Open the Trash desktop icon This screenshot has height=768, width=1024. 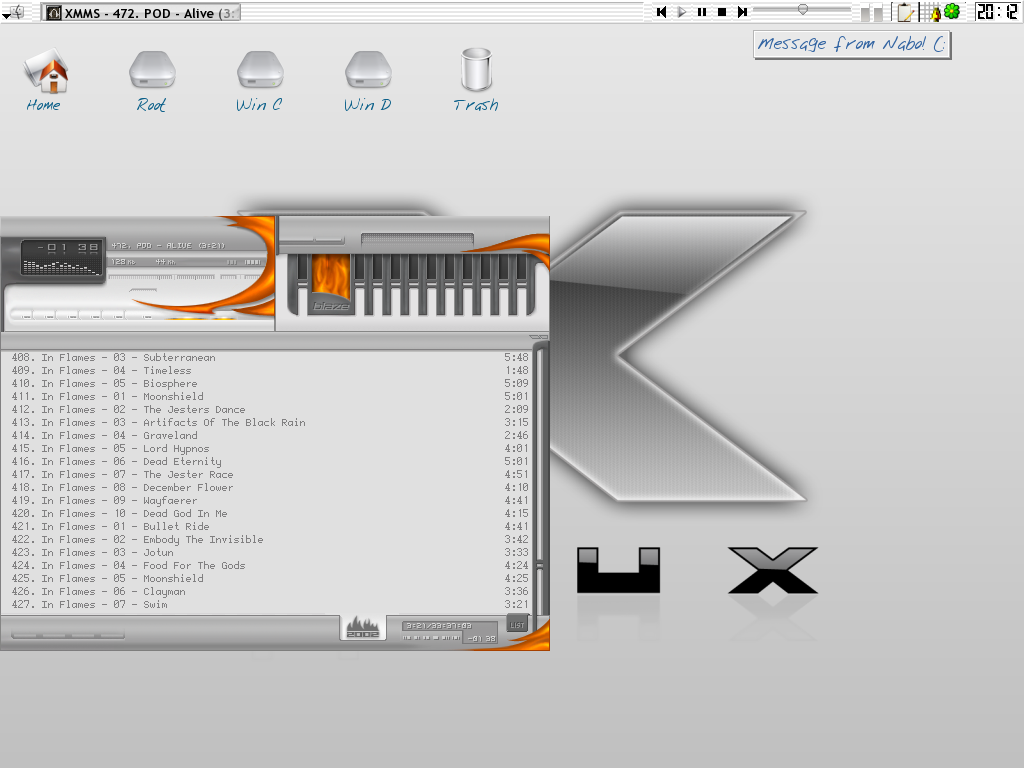tap(476, 80)
